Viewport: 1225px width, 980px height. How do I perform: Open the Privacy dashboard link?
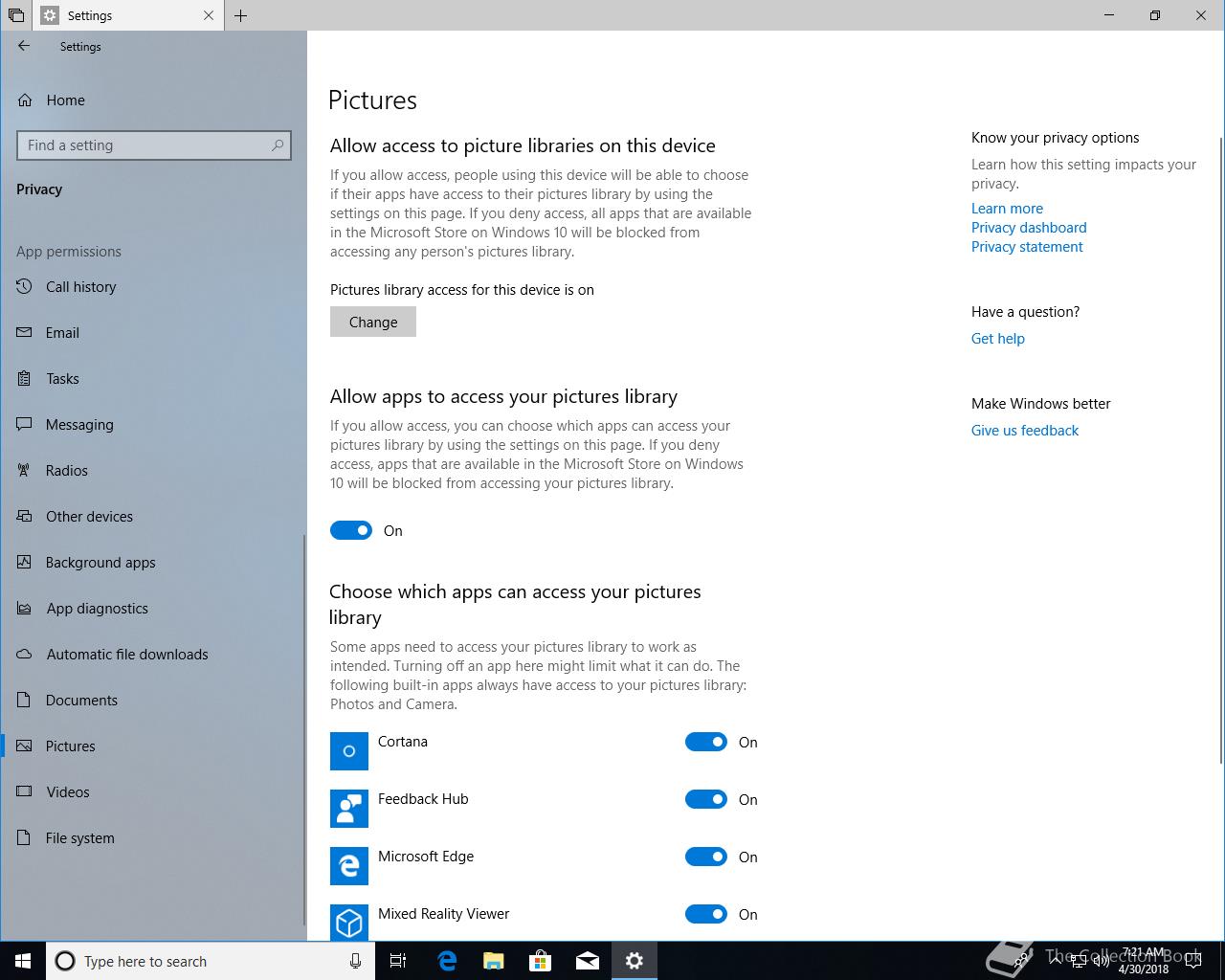pos(1029,228)
